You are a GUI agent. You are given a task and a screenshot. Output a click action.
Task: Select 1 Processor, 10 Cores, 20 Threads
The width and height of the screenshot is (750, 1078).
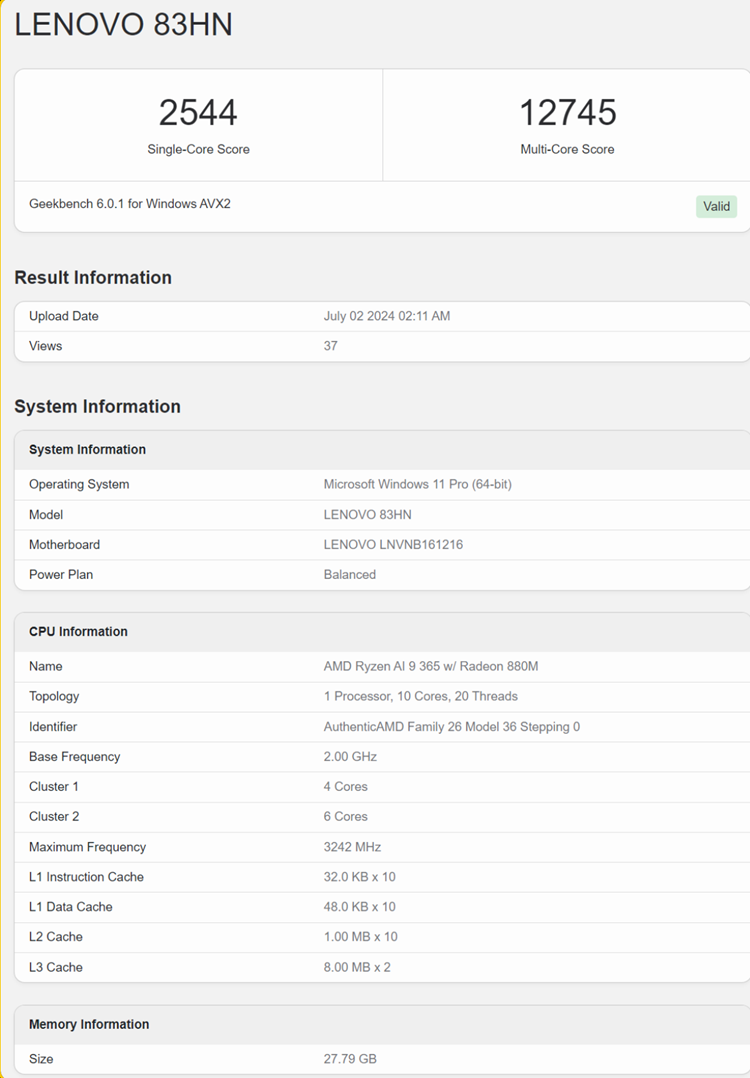421,696
